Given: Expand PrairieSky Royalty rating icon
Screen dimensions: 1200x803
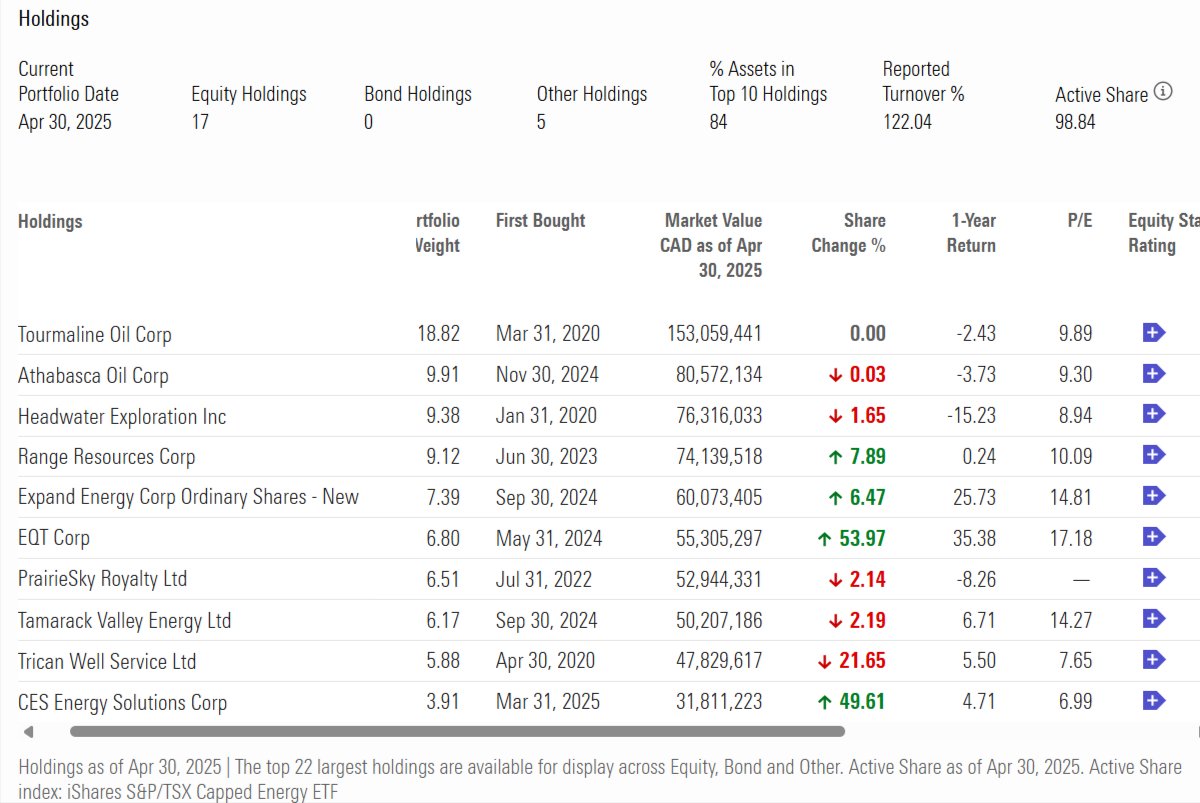Looking at the screenshot, I should pyautogui.click(x=1154, y=578).
